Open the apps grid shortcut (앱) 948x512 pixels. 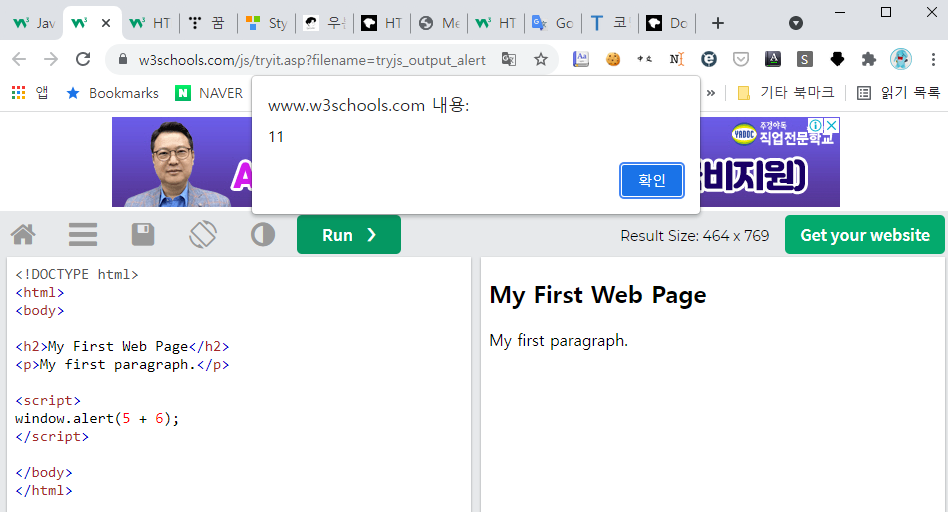coord(30,92)
